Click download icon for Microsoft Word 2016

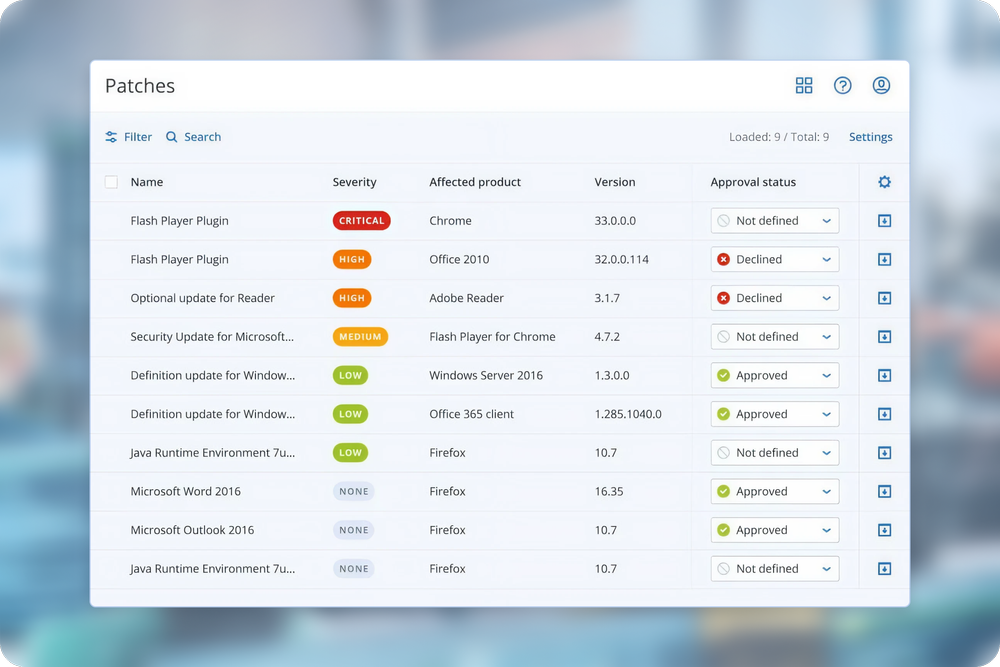pyautogui.click(x=884, y=491)
